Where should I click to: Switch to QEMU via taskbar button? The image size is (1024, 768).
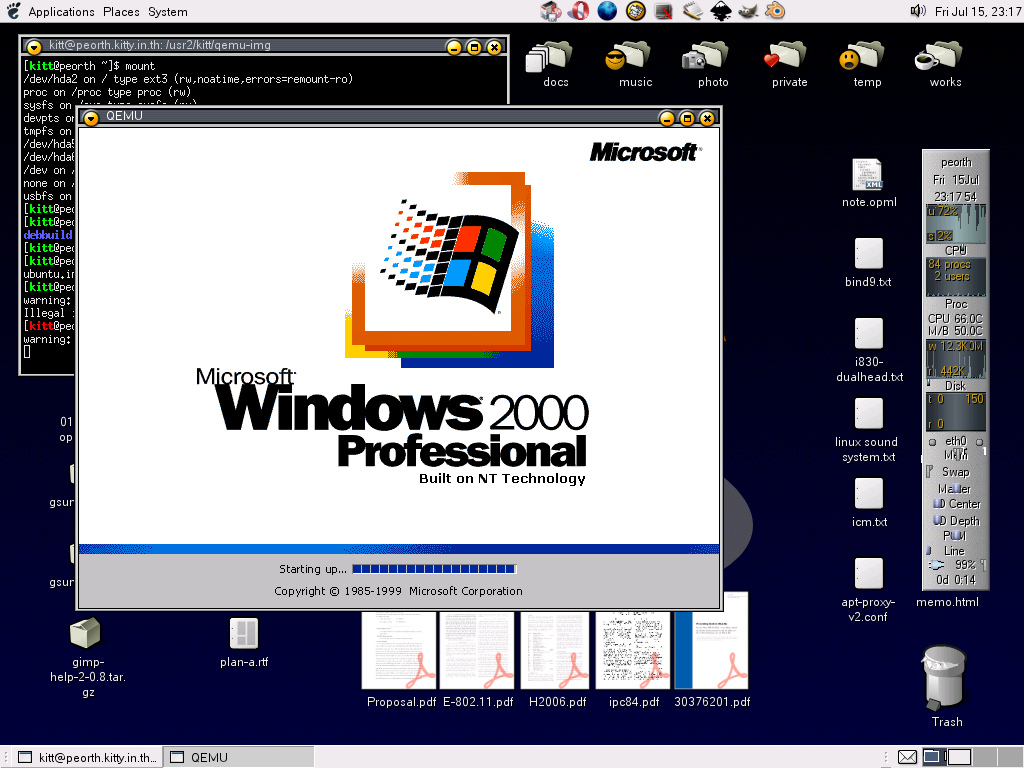click(238, 758)
